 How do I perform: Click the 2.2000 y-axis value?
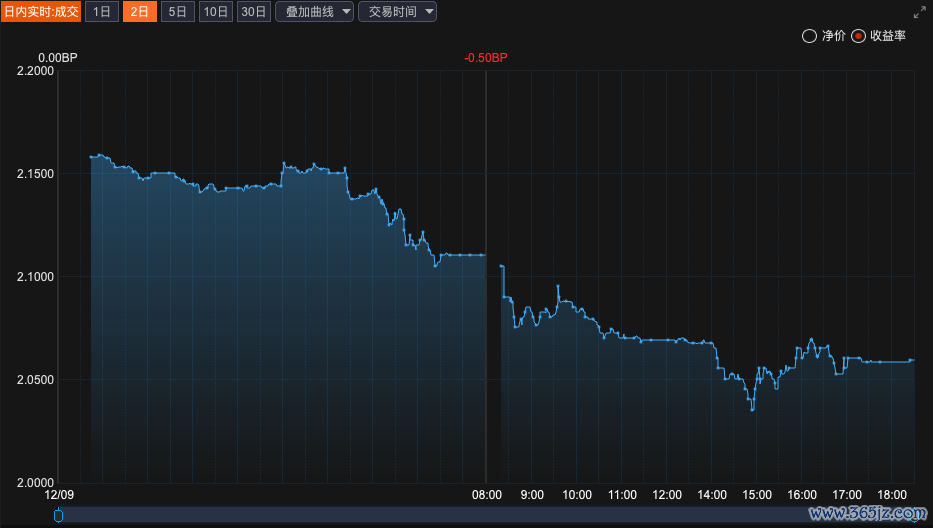(35, 71)
